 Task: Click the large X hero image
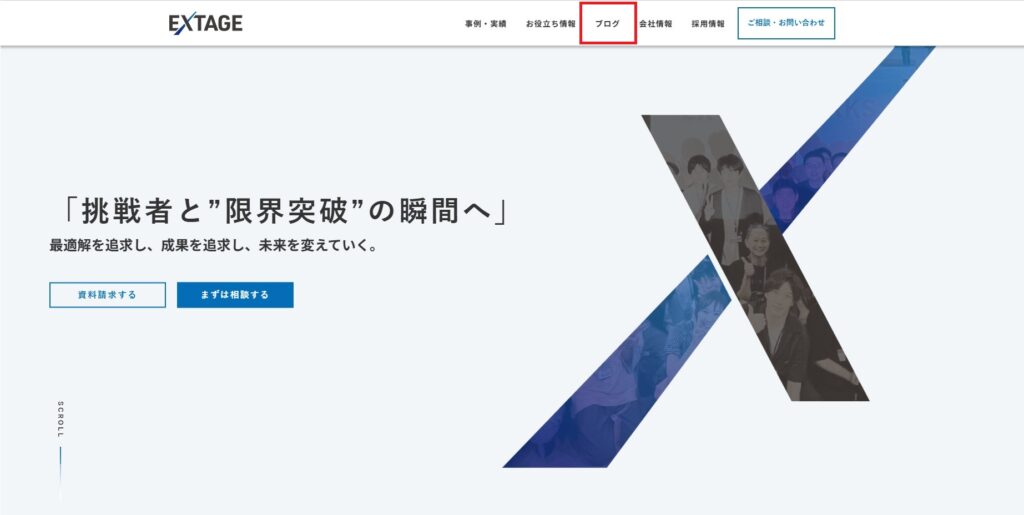(x=718, y=258)
